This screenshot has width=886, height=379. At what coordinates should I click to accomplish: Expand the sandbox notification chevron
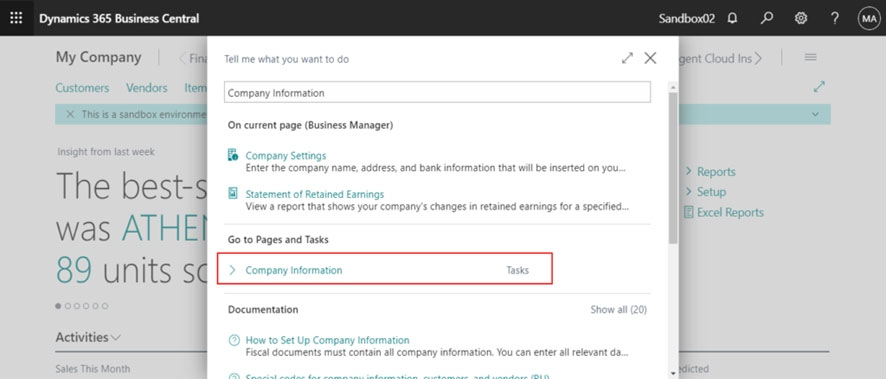815,114
